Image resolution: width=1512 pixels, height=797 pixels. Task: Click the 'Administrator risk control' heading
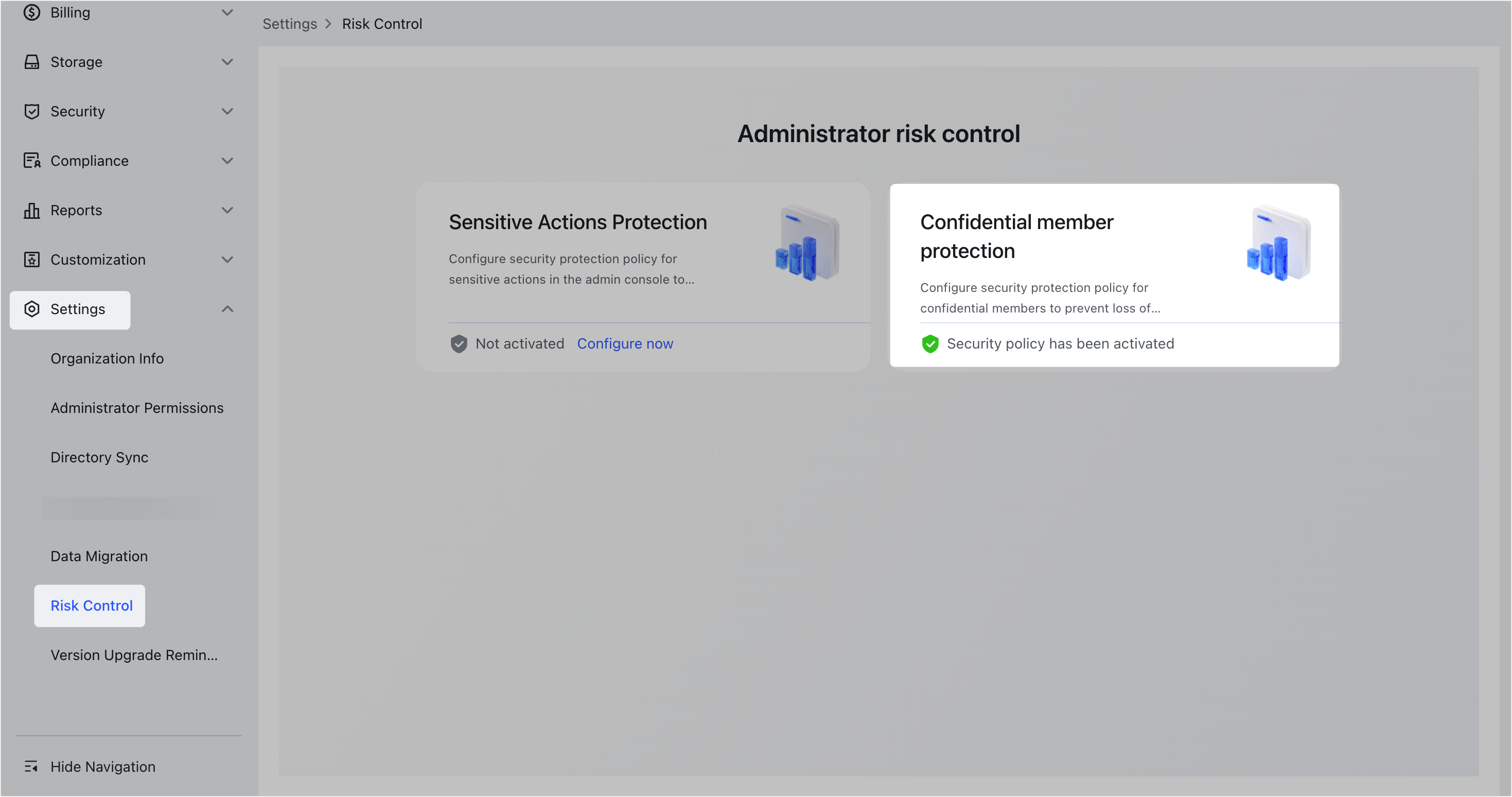[878, 134]
